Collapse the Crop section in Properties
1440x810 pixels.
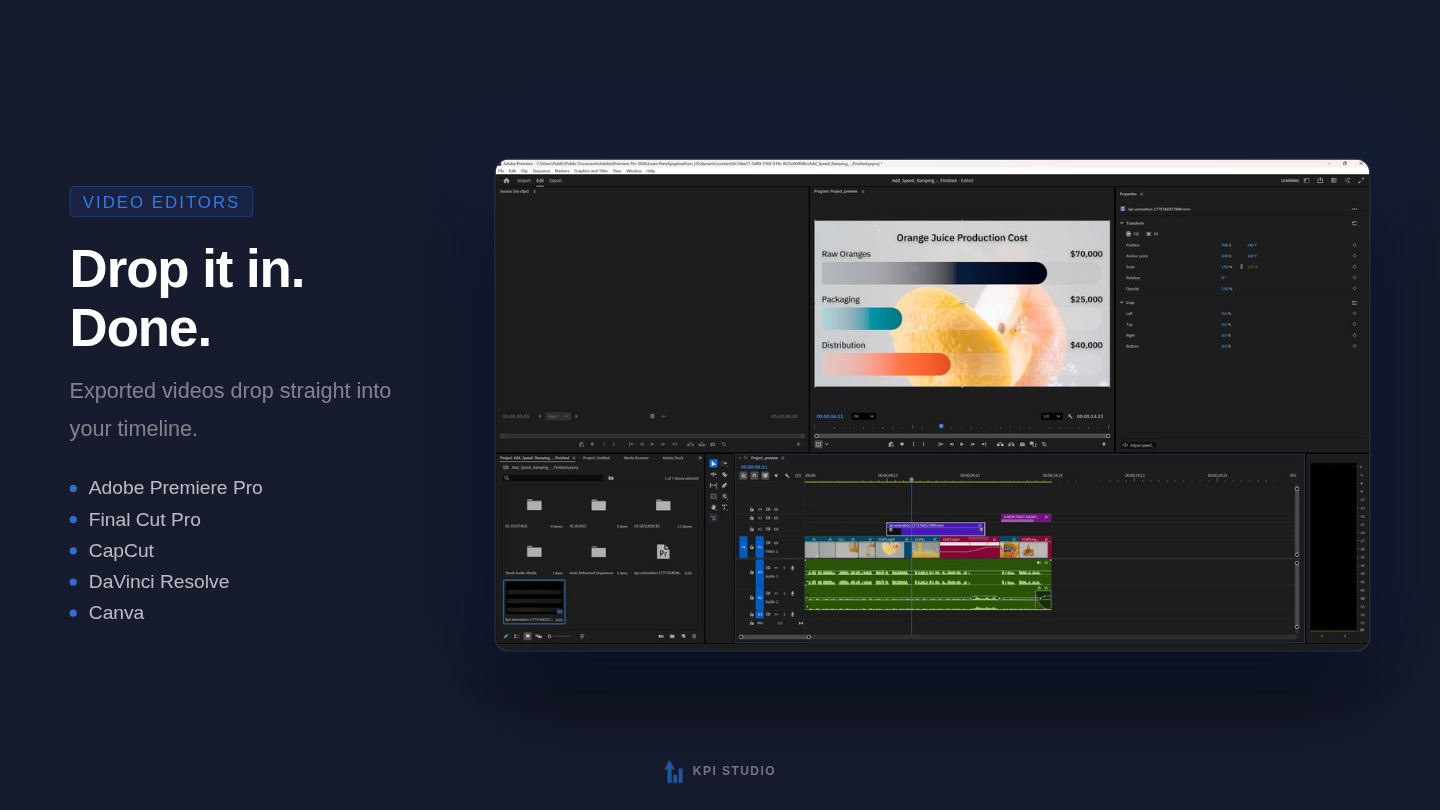1122,303
